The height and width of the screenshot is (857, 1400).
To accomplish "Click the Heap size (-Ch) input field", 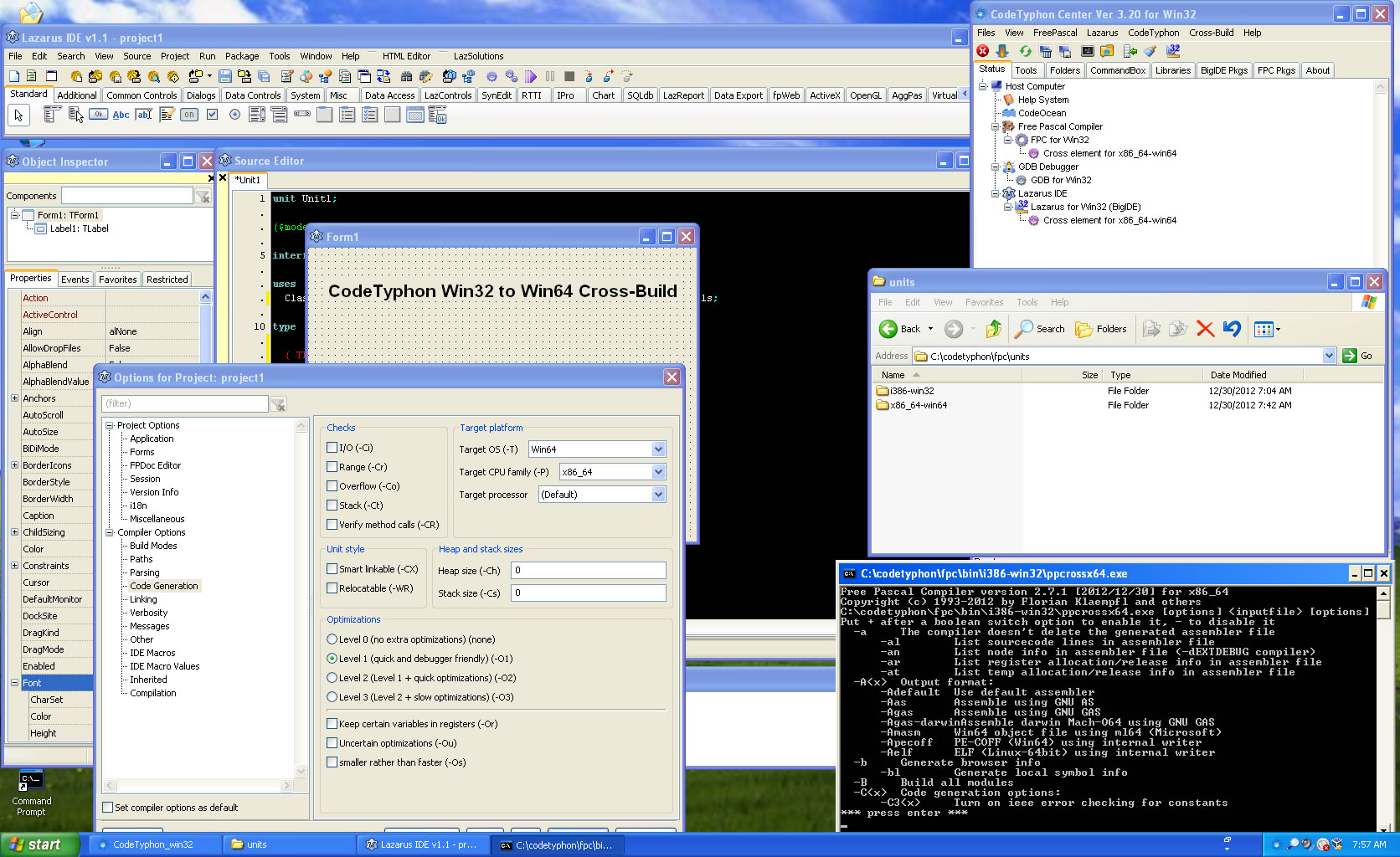I will click(589, 571).
